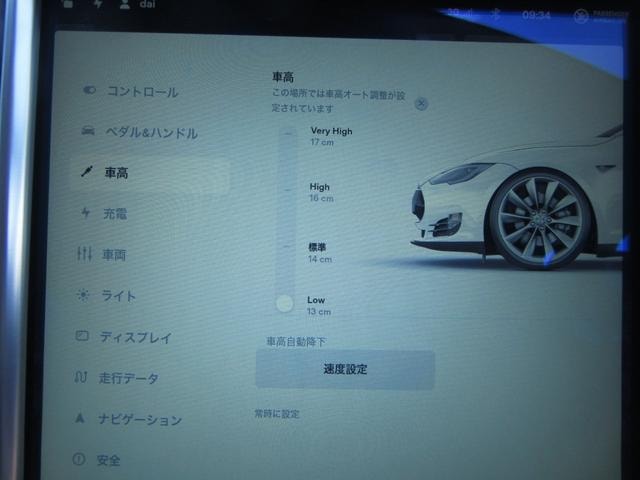Tap the 速度設定 button
This screenshot has height=480, width=640.
345,369
